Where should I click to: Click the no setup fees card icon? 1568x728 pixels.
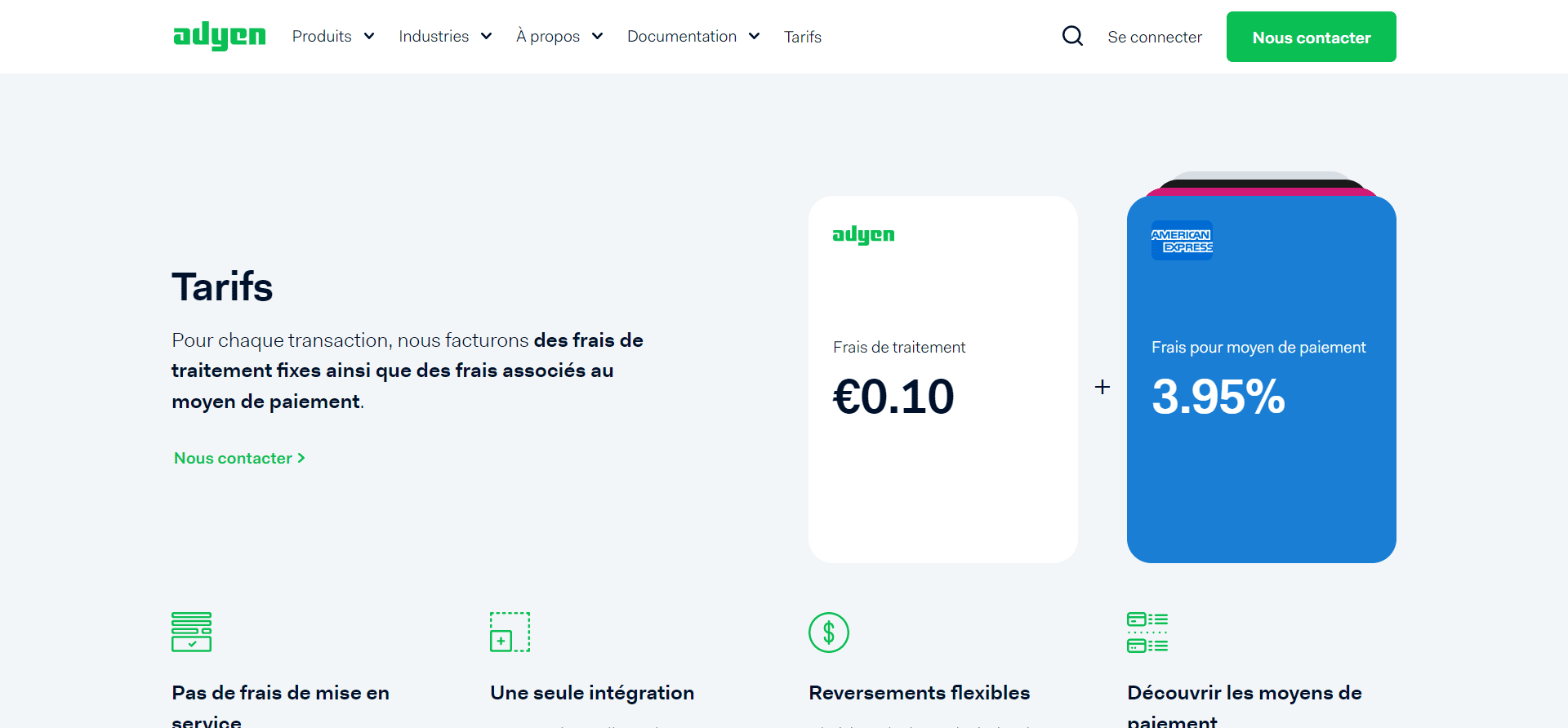click(x=191, y=632)
